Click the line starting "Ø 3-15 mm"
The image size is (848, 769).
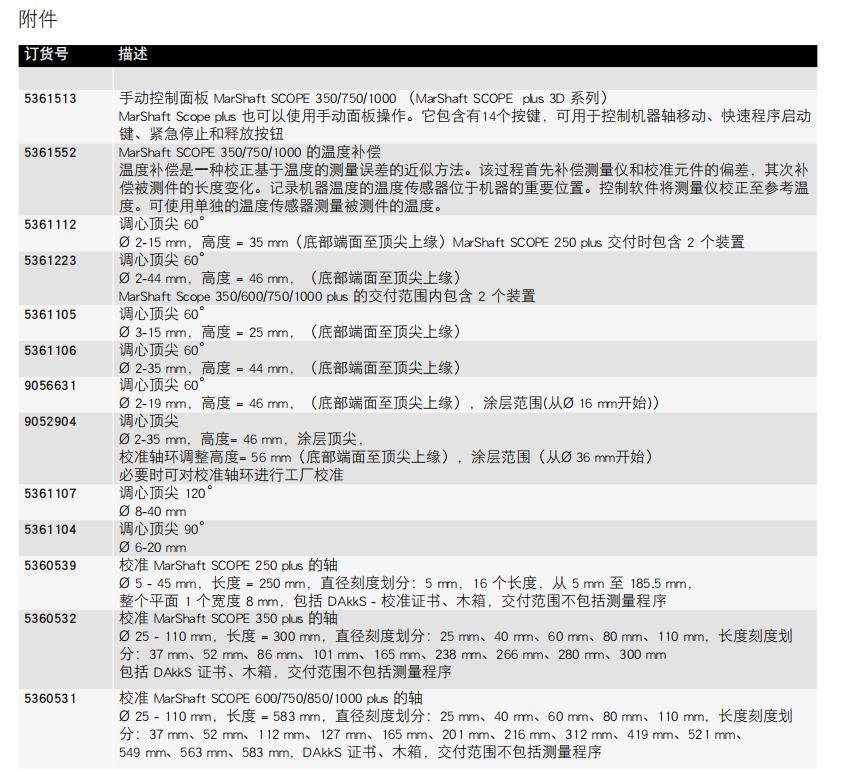coord(290,332)
